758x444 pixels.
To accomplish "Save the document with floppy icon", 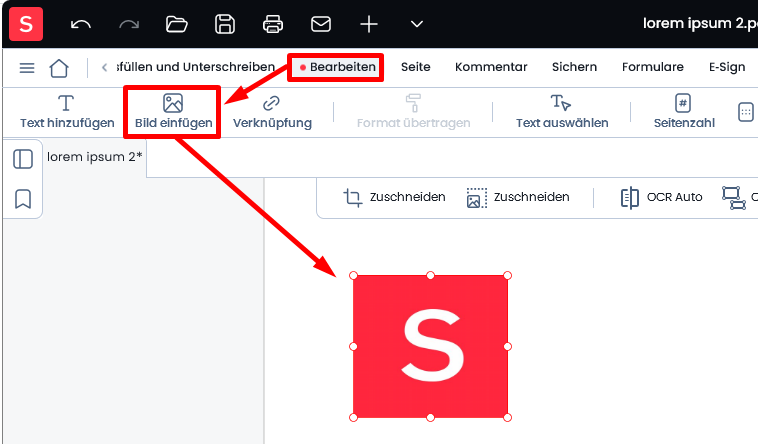I will (x=225, y=24).
